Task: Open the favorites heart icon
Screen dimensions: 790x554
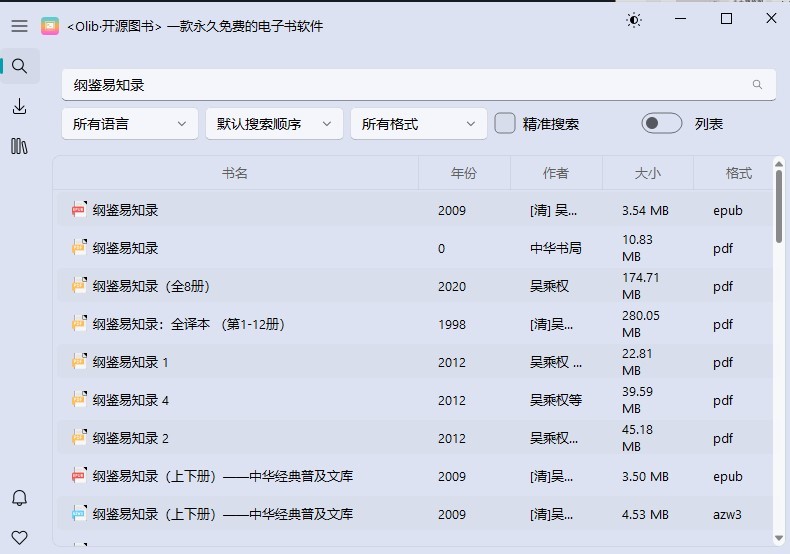Action: [x=19, y=537]
